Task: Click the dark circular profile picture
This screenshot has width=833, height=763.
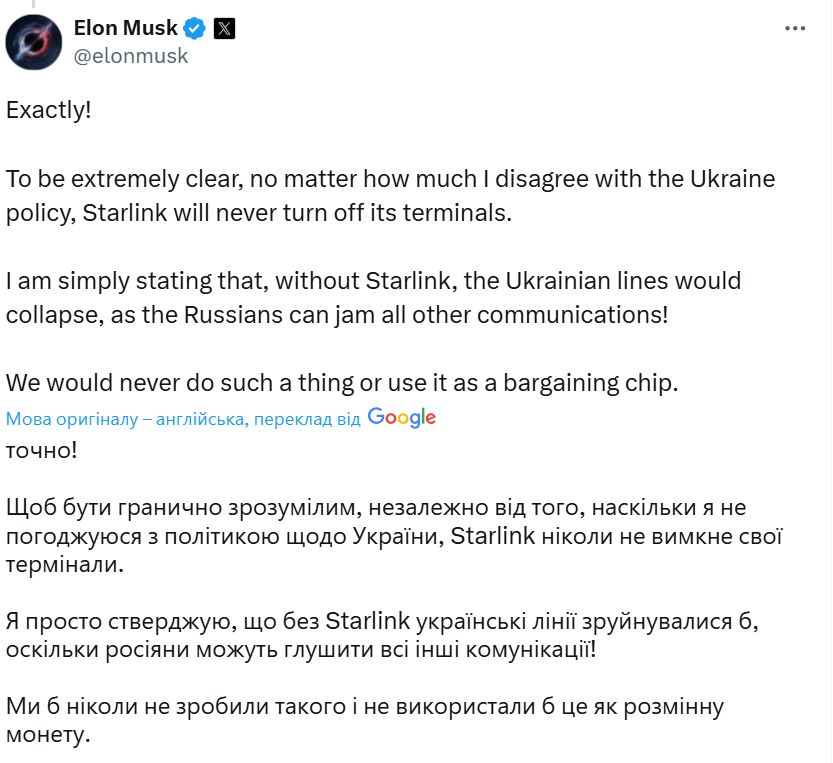Action: 33,41
